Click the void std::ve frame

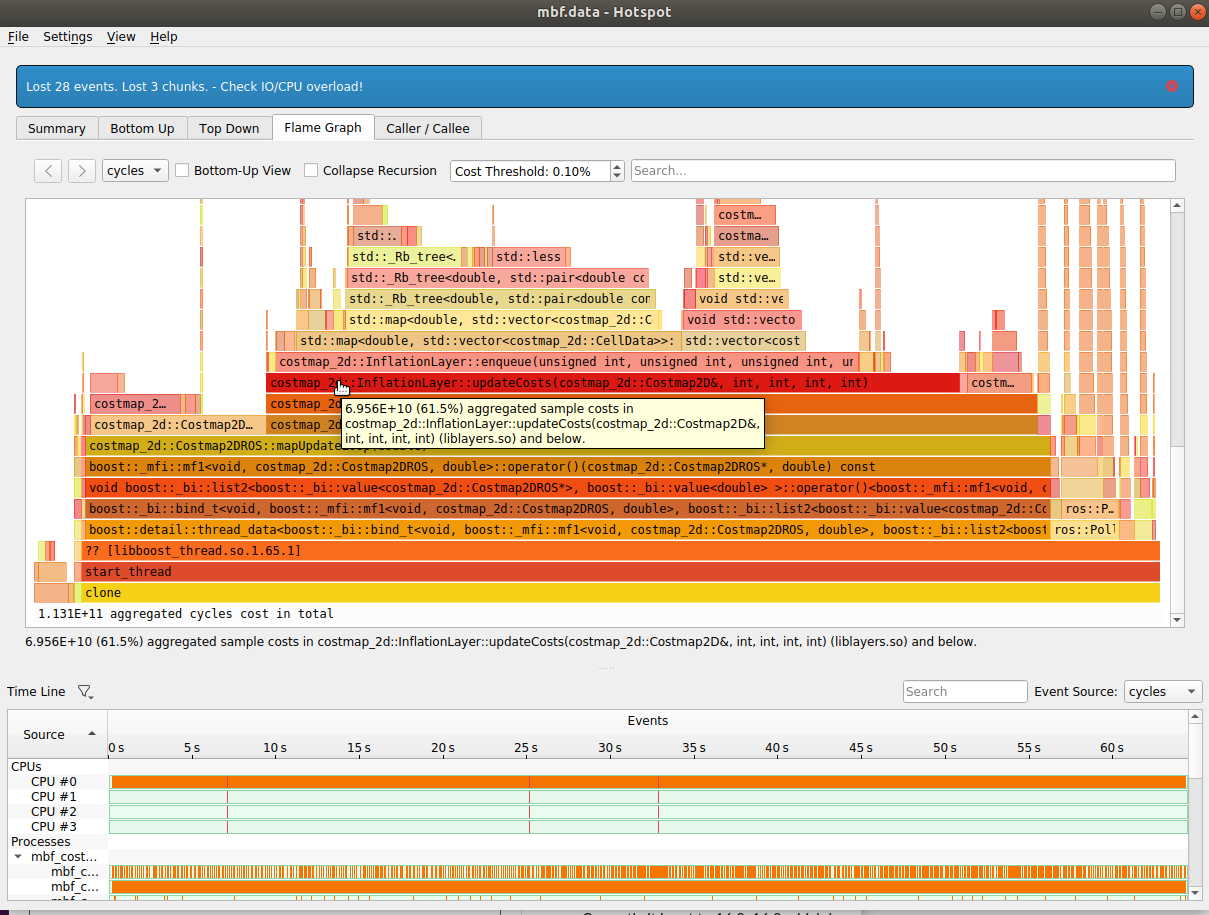[741, 299]
